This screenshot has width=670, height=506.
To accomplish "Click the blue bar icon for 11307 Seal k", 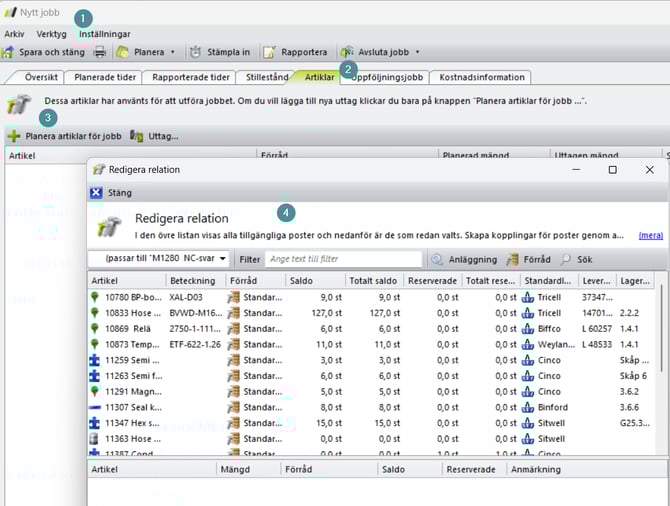I will click(94, 408).
